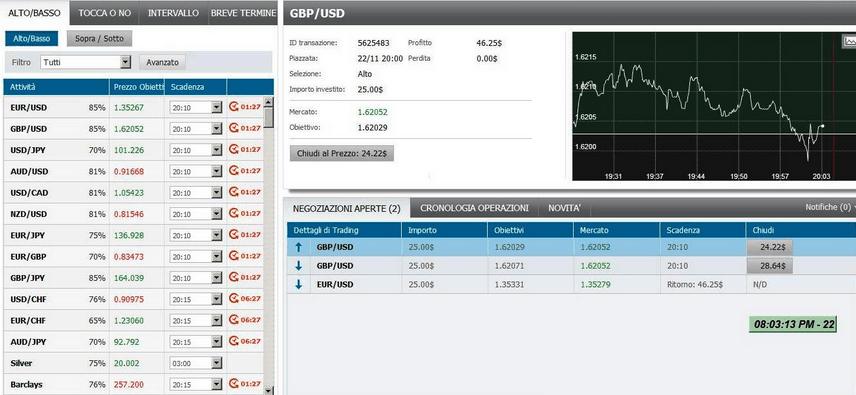
Task: Switch to Sopra / Sotto mode
Action: [x=99, y=39]
